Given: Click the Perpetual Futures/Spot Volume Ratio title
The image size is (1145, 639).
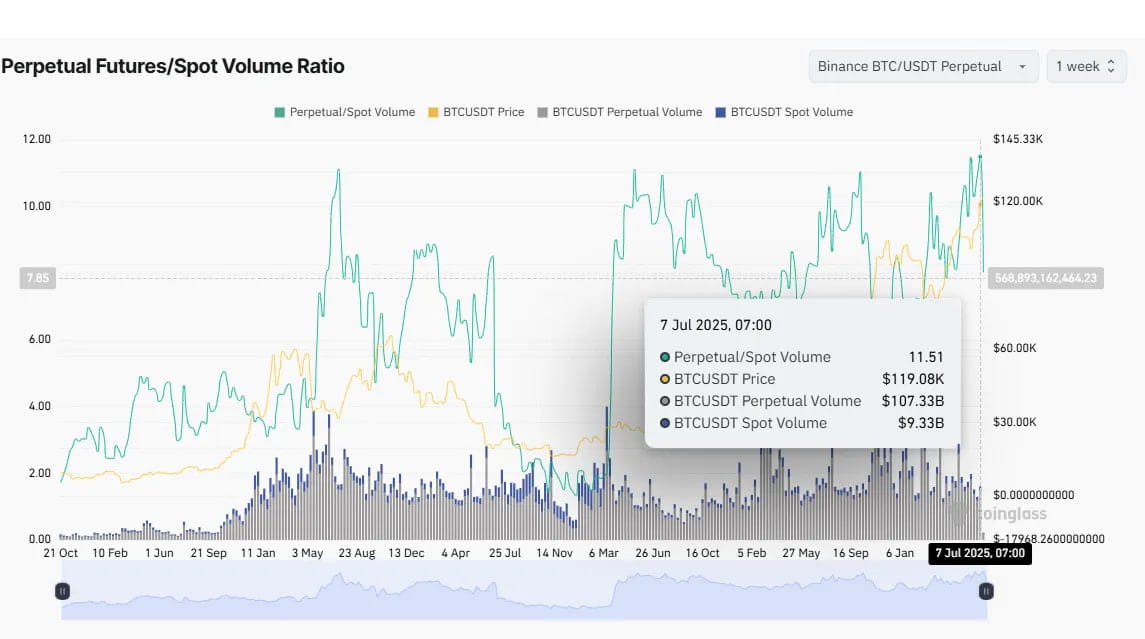Looking at the screenshot, I should 173,66.
